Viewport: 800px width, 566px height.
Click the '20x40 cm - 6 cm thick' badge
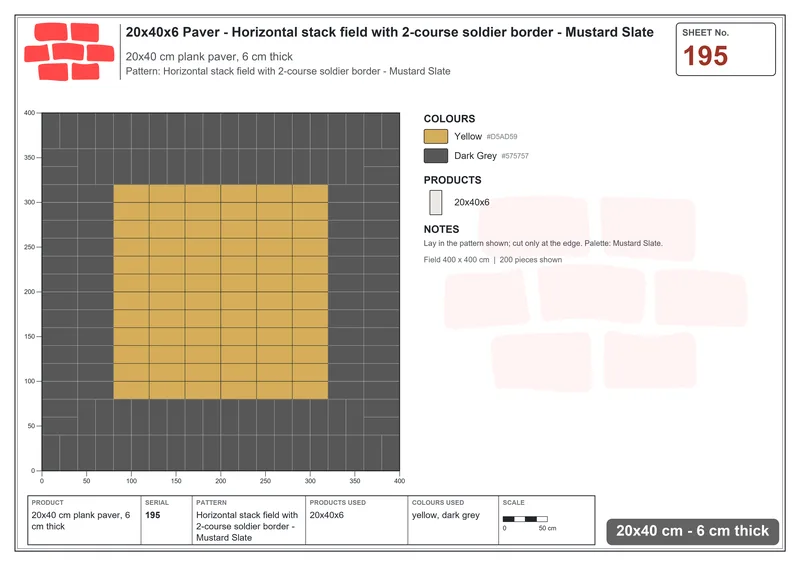692,531
